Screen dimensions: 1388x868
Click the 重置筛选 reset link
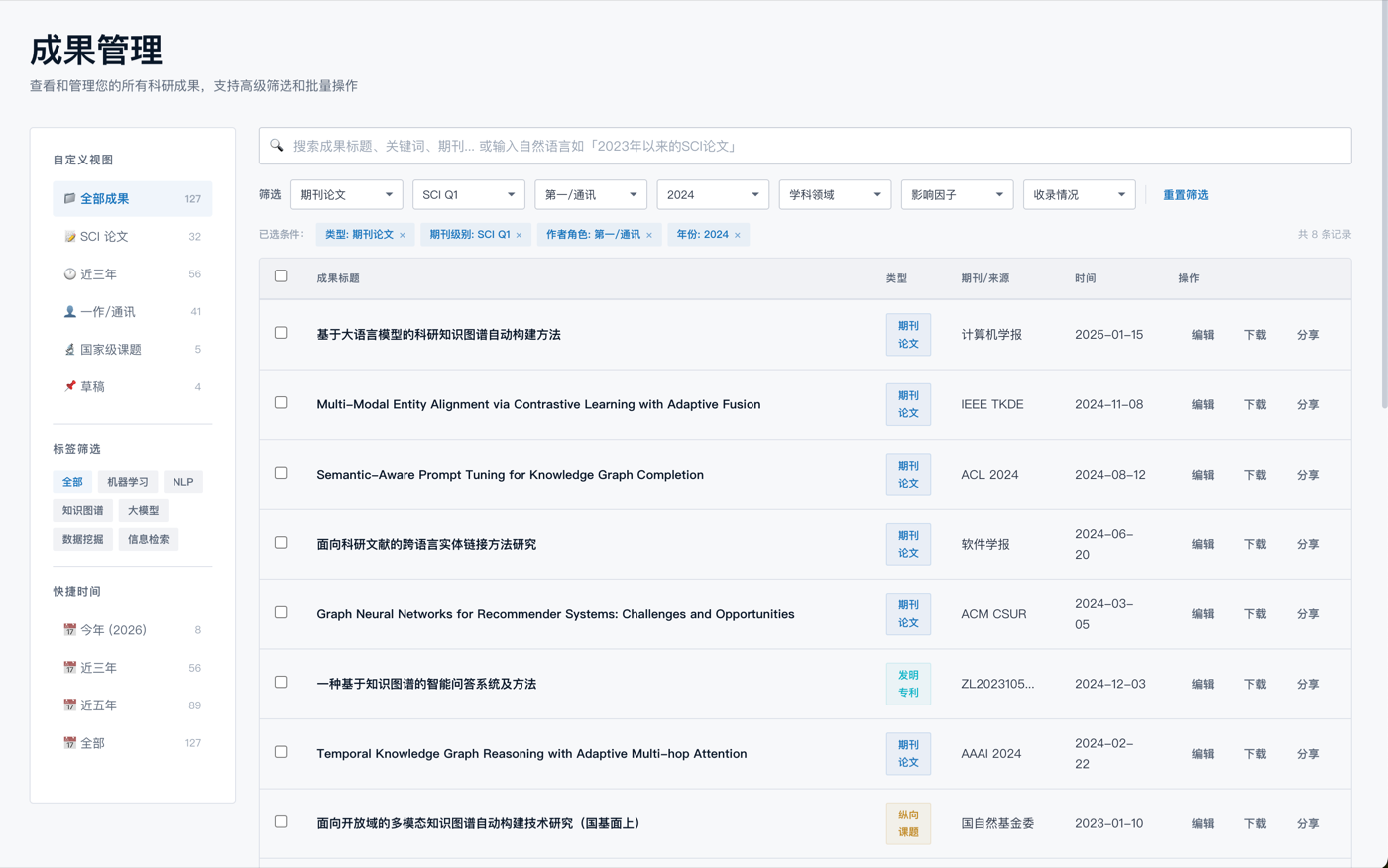coord(1186,194)
